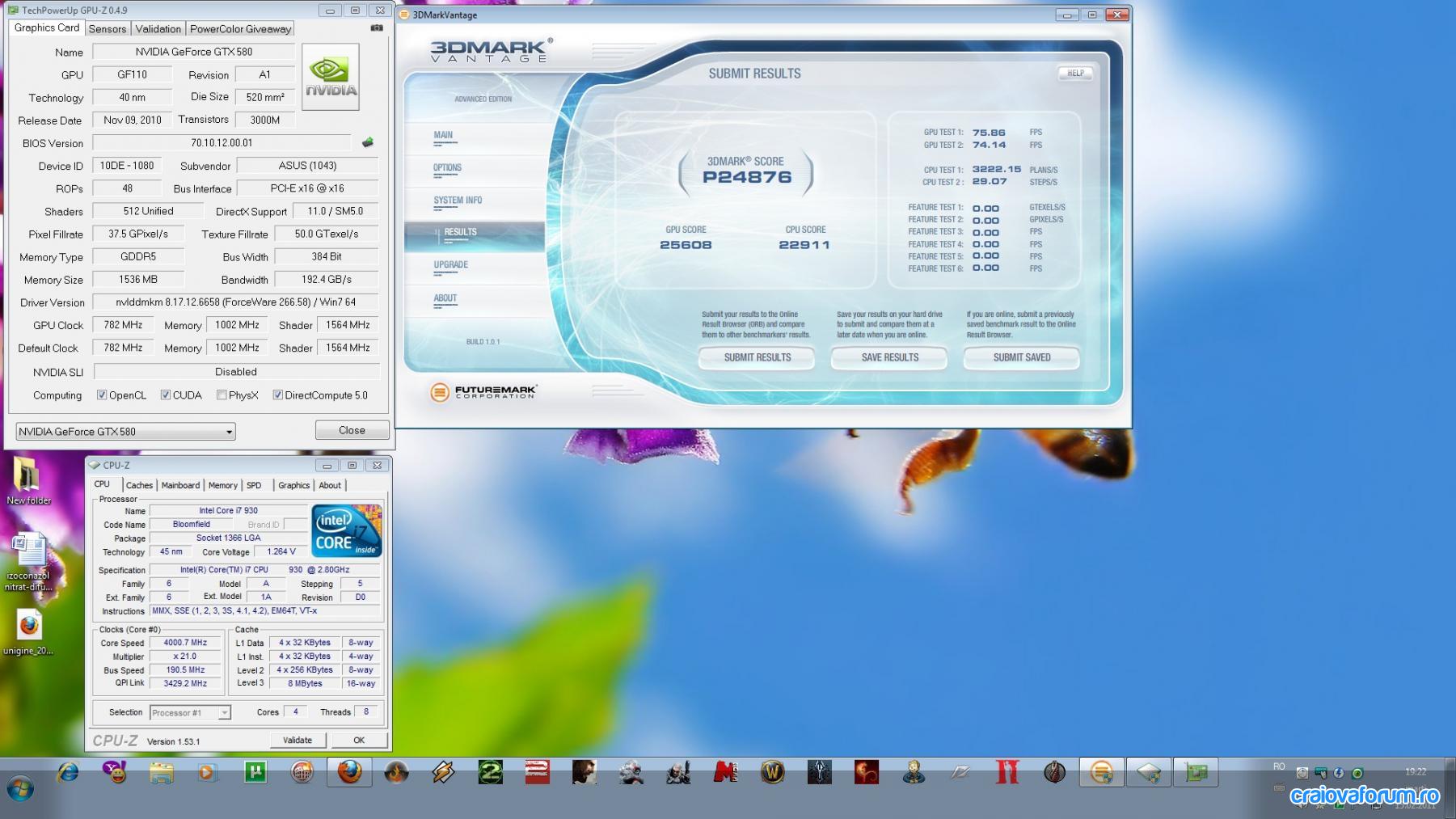Click the HELP button in 3DMark Vantage
1456x819 pixels.
pyautogui.click(x=1075, y=74)
